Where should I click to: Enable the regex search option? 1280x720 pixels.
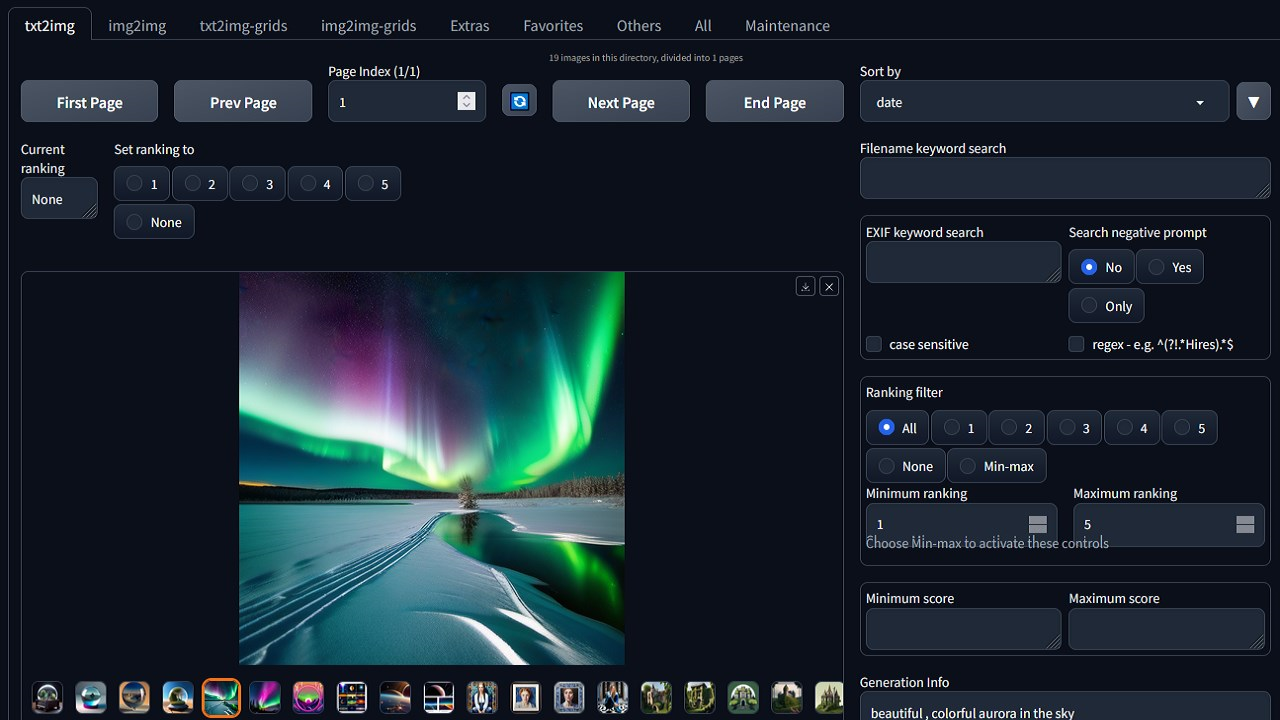click(x=1076, y=344)
